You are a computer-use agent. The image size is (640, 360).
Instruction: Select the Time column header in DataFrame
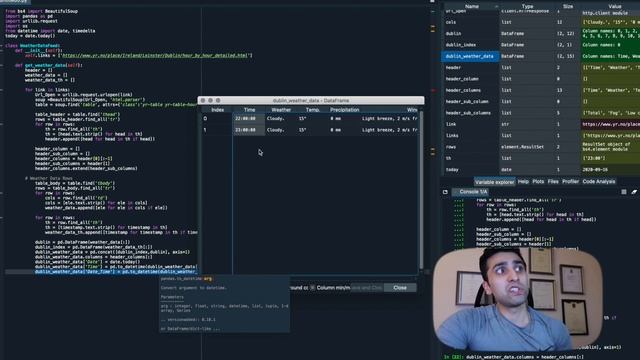(x=249, y=110)
